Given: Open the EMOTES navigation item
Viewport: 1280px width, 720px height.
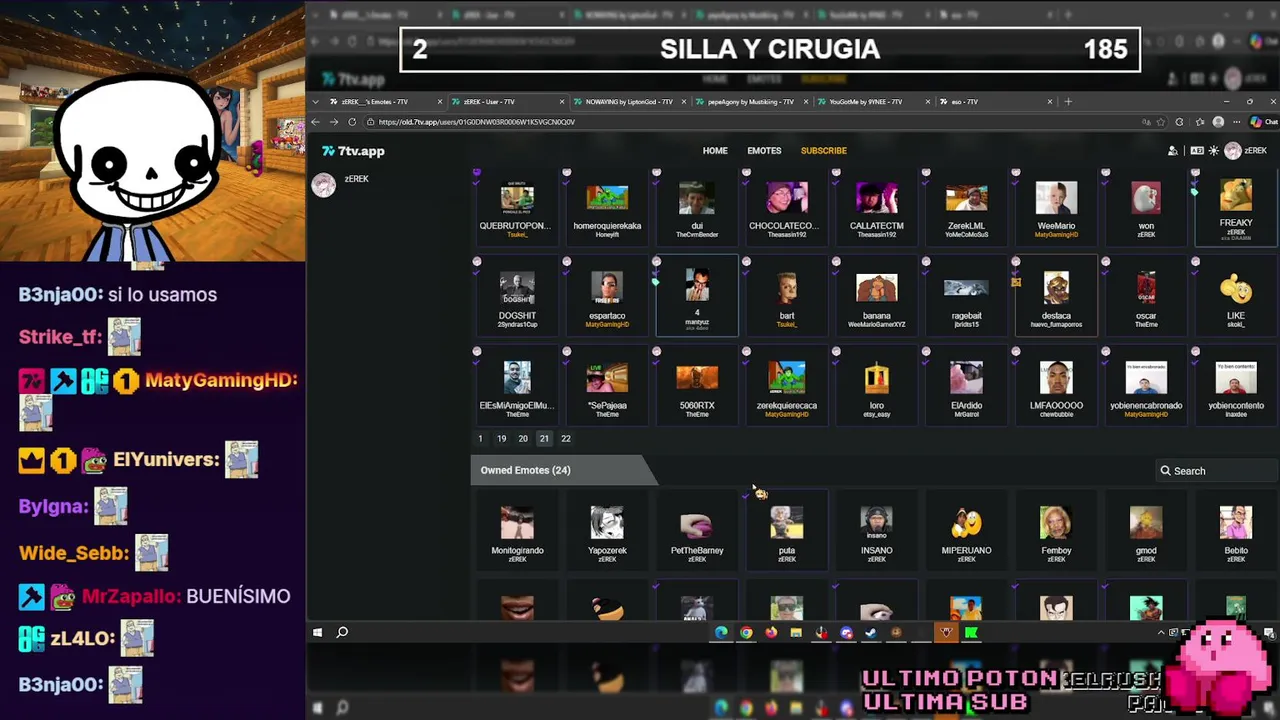Looking at the screenshot, I should click(x=764, y=151).
